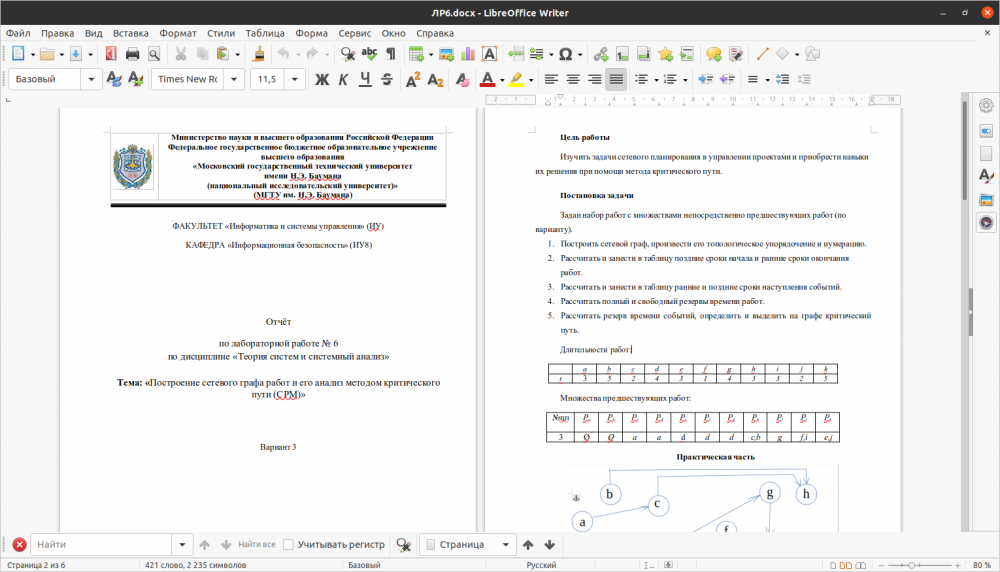Select the Clone Formatting paintbrush
Screen dimensions: 1000x572
click(259, 54)
